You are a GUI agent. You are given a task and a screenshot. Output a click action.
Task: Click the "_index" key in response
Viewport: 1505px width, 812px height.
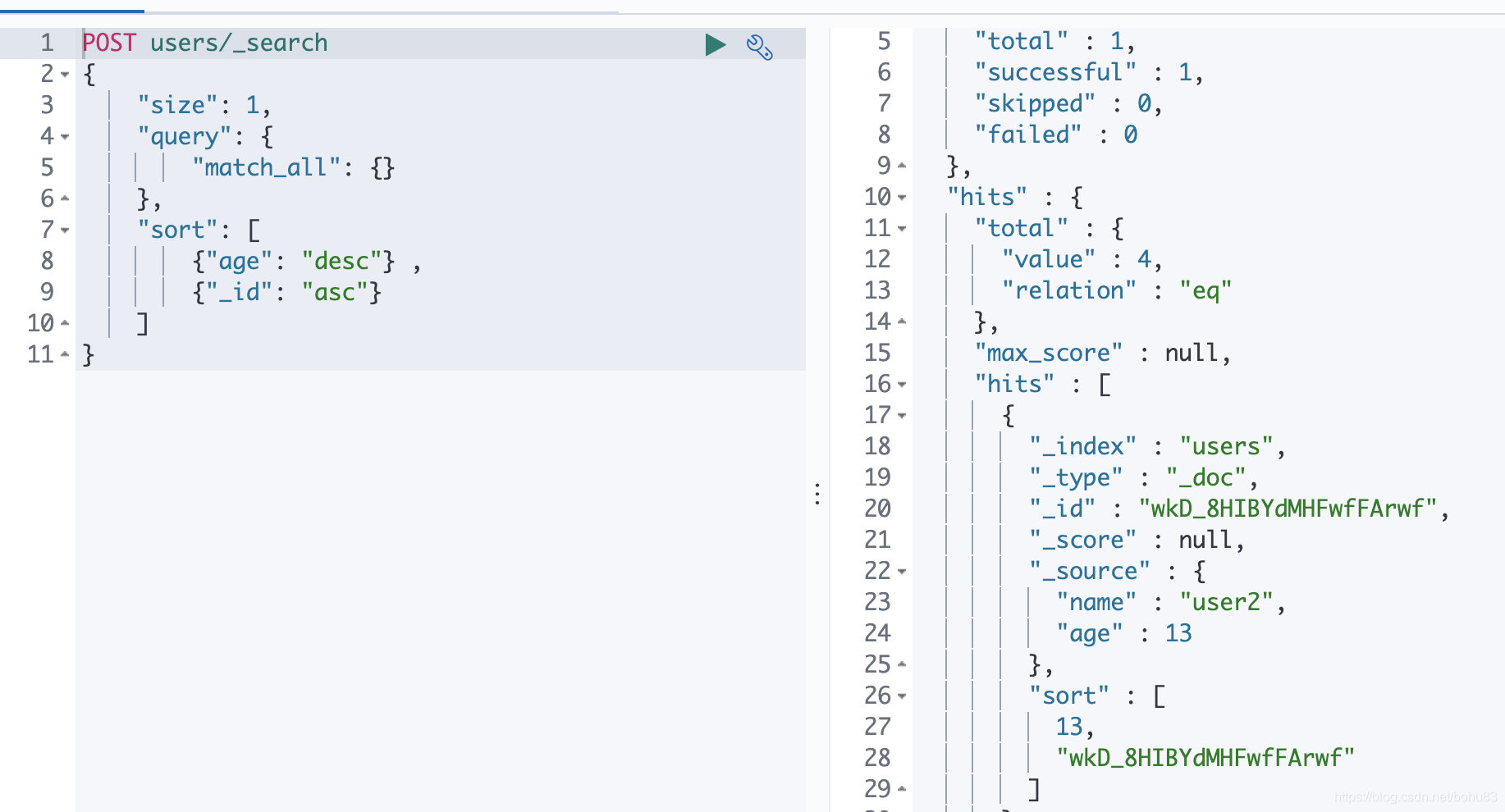(1083, 446)
